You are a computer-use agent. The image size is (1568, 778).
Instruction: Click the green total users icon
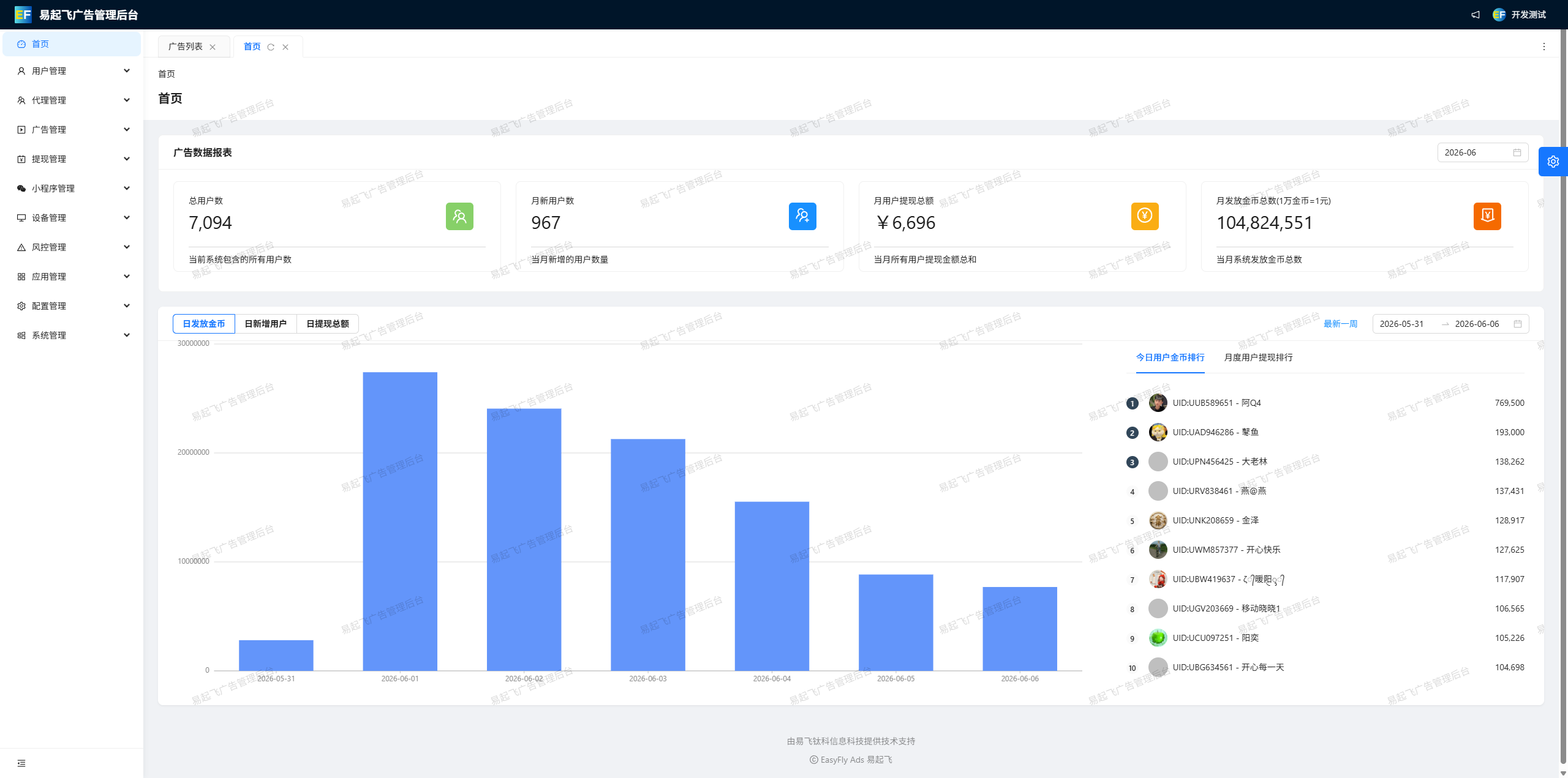[459, 216]
